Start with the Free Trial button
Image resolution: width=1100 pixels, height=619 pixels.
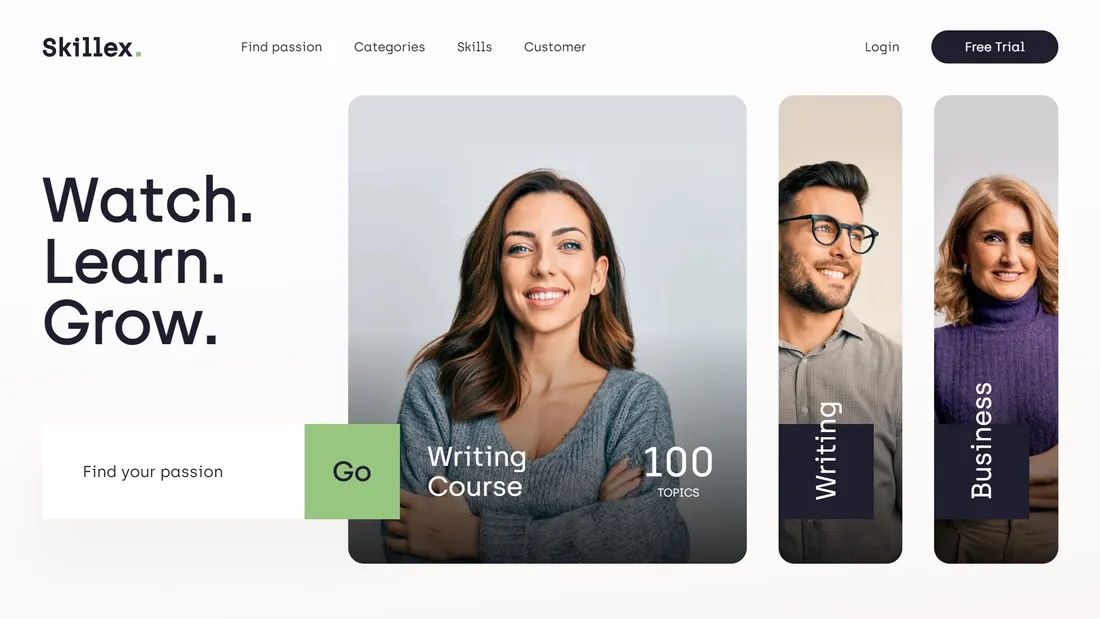pyautogui.click(x=994, y=47)
